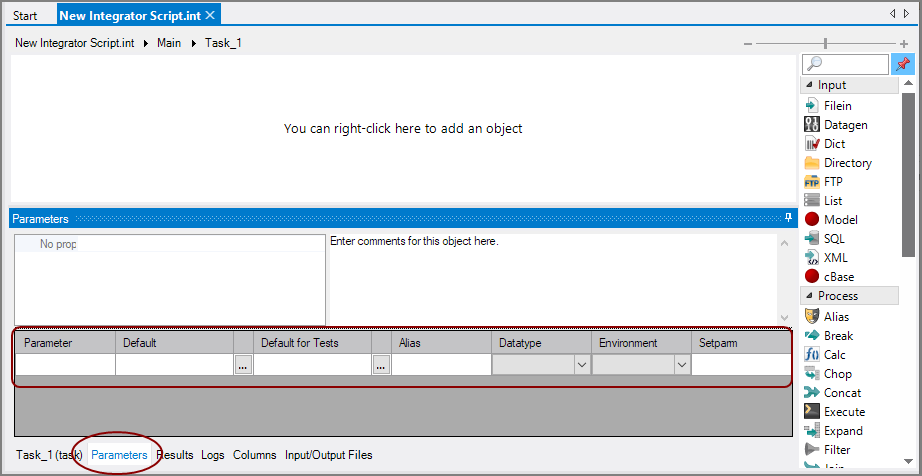Pick the SQL input object

[824, 239]
